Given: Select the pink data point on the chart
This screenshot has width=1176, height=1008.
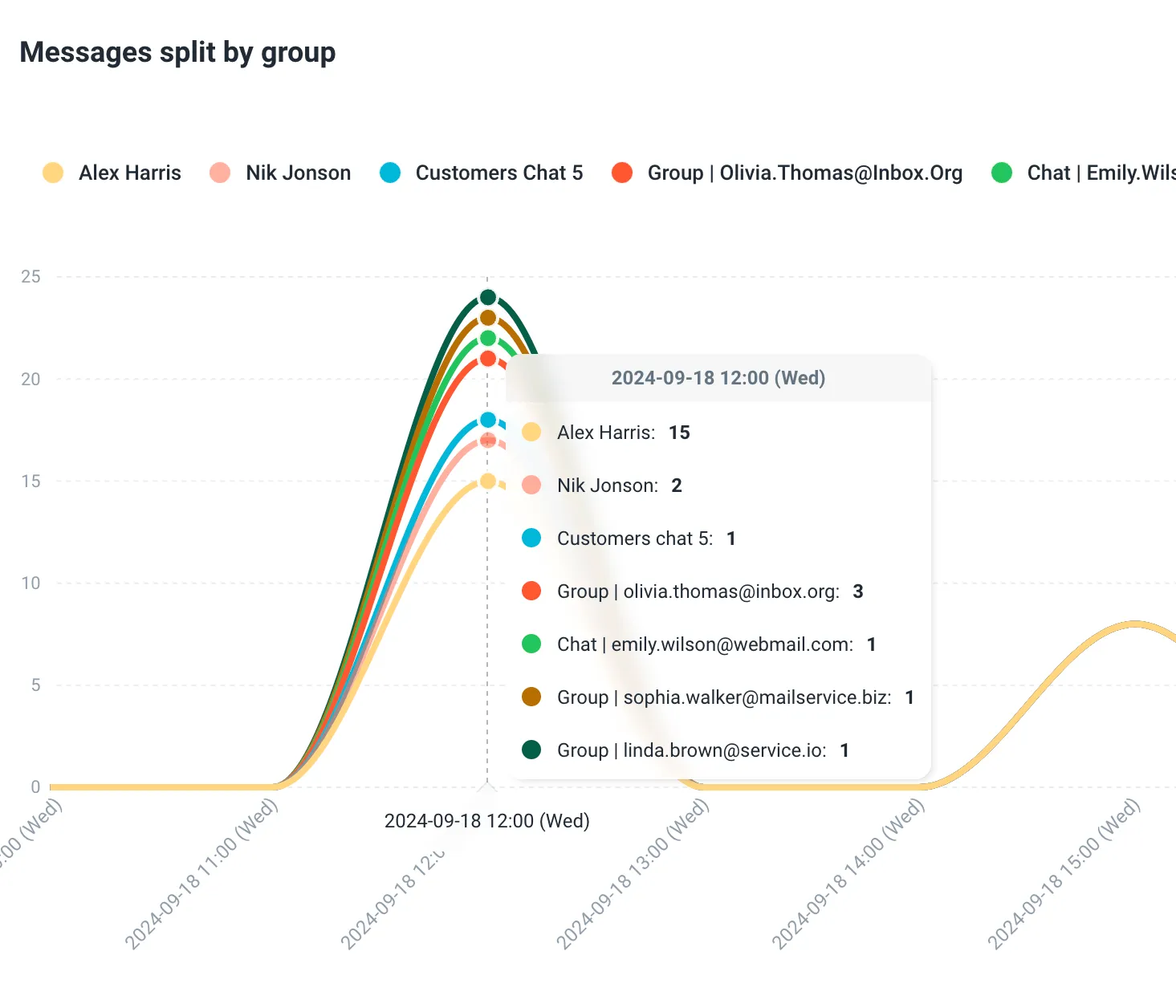Looking at the screenshot, I should click(x=488, y=441).
